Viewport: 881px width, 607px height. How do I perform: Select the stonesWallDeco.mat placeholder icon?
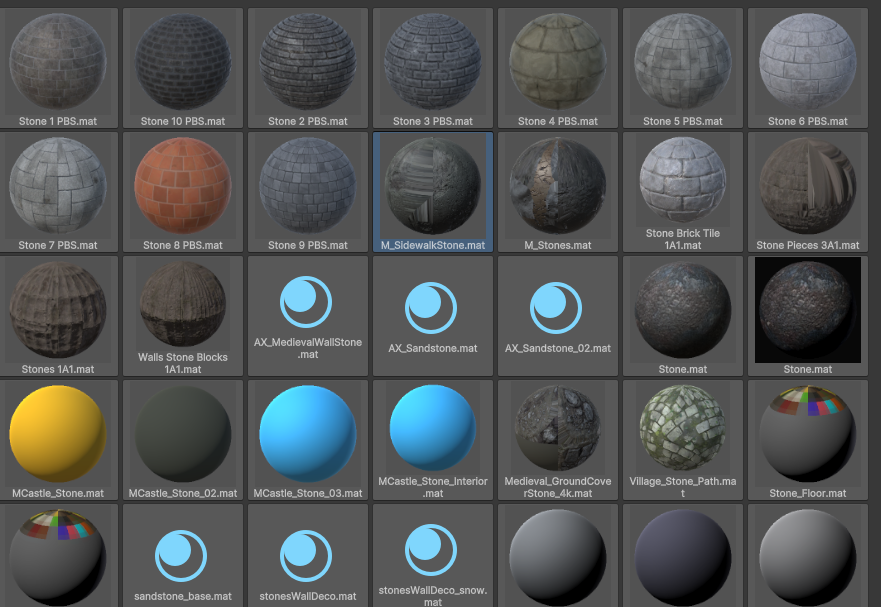pyautogui.click(x=306, y=556)
